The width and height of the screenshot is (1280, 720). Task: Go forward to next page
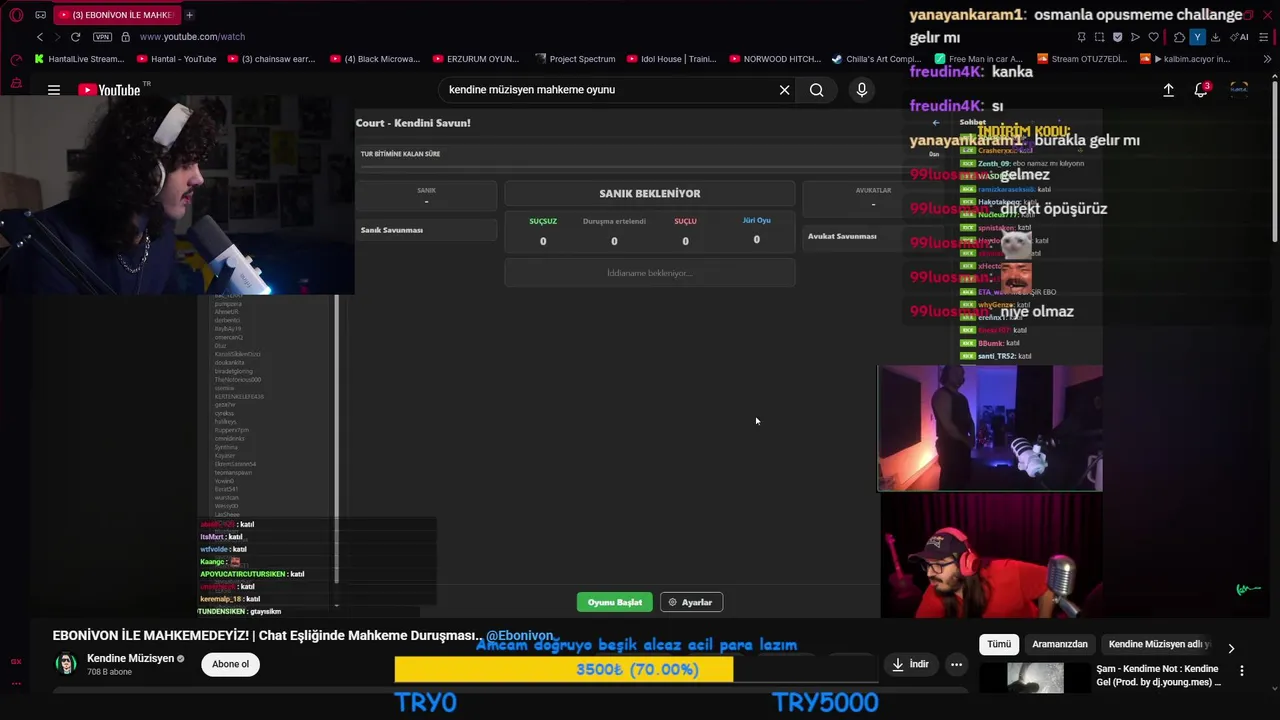click(x=58, y=37)
